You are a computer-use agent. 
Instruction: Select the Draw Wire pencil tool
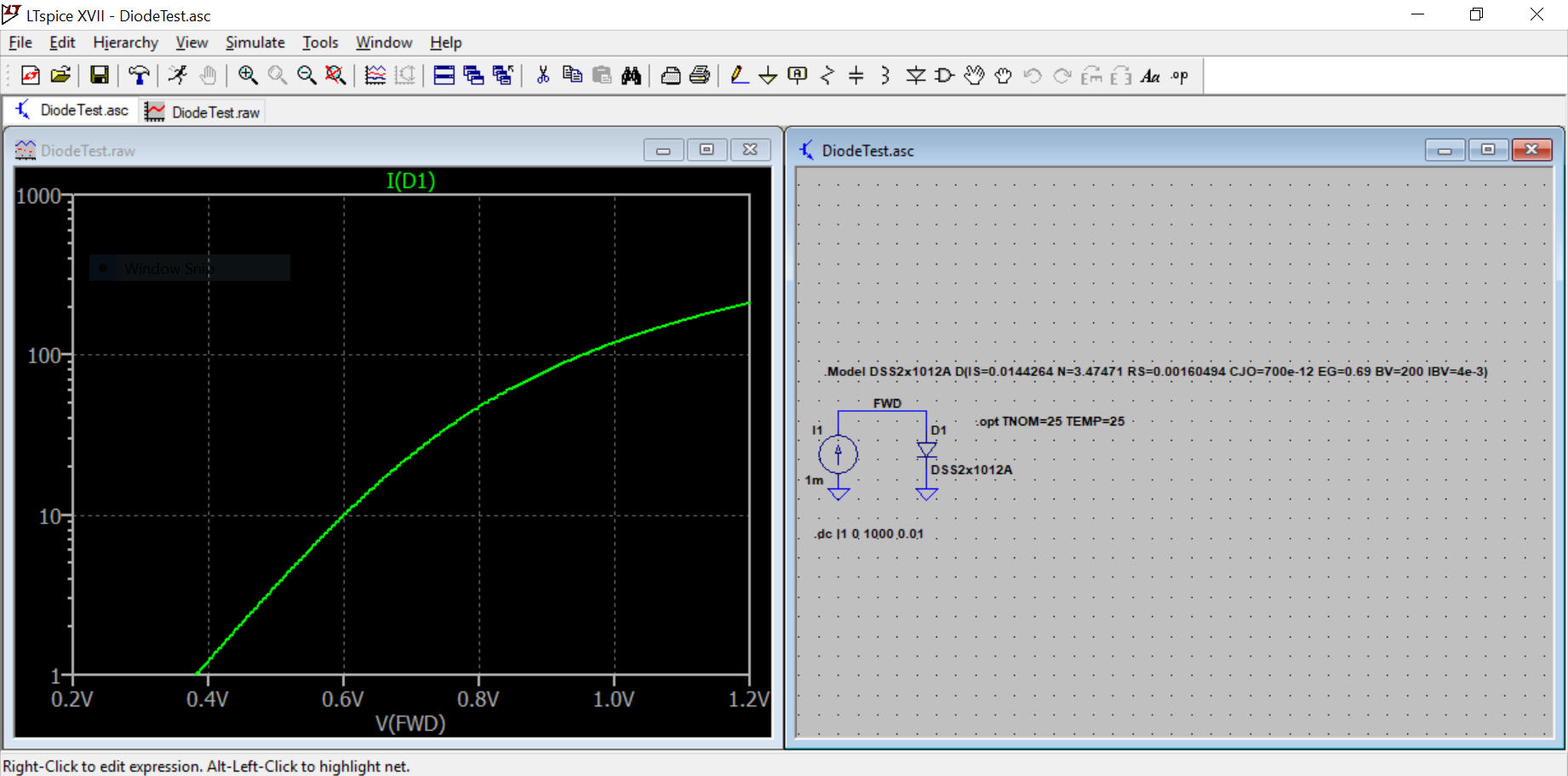[739, 76]
